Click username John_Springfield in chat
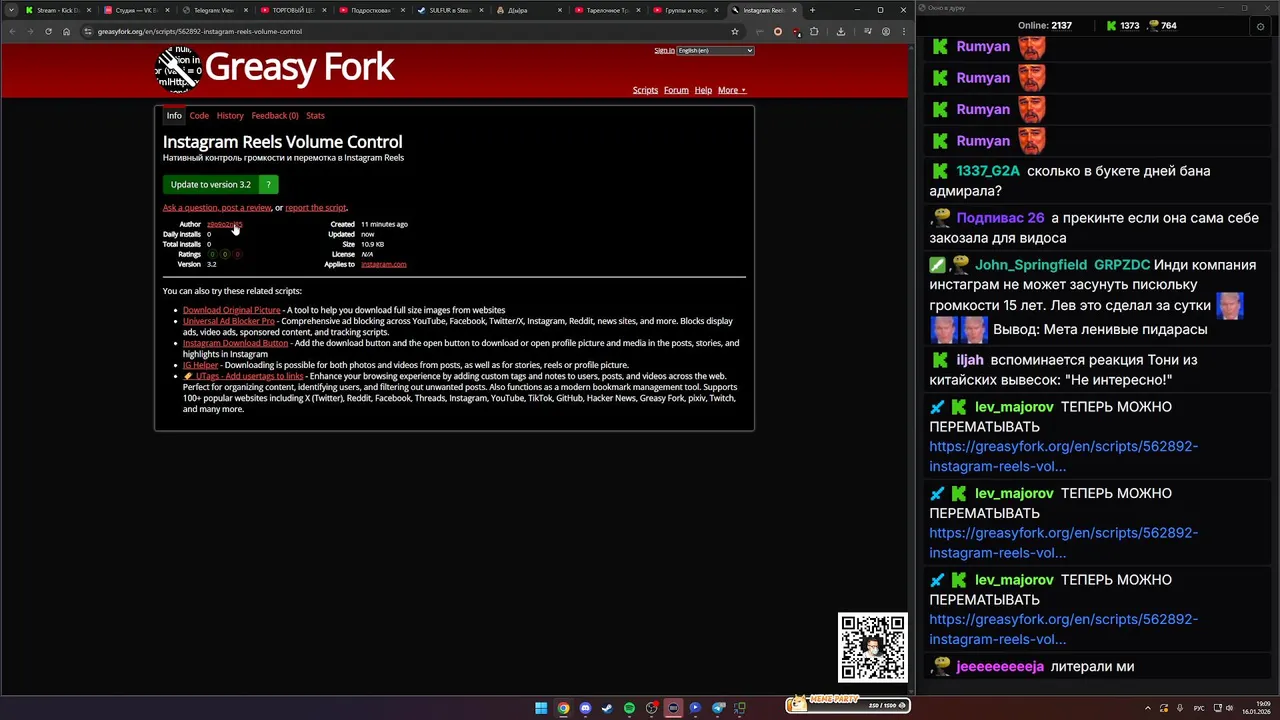The image size is (1280, 720). pyautogui.click(x=1031, y=265)
